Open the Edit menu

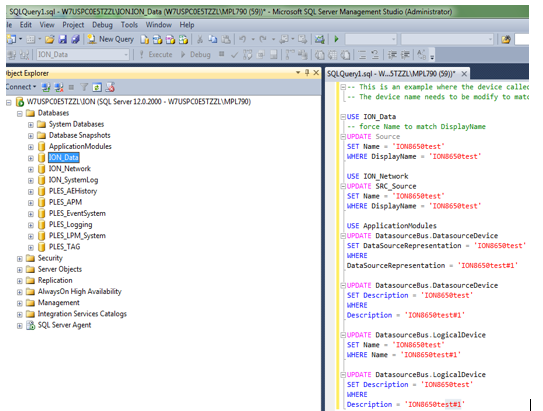click(26, 25)
